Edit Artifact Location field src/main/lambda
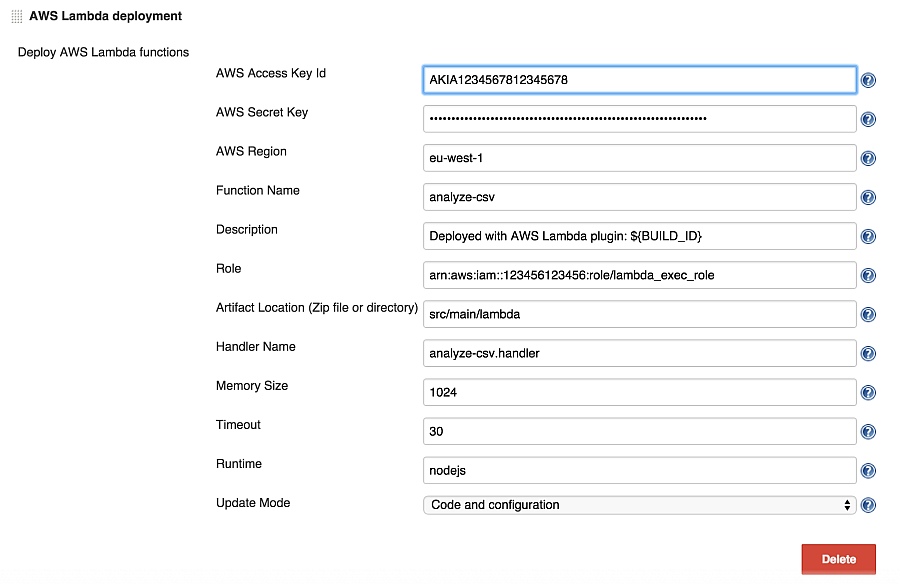The image size is (900, 588). [639, 314]
